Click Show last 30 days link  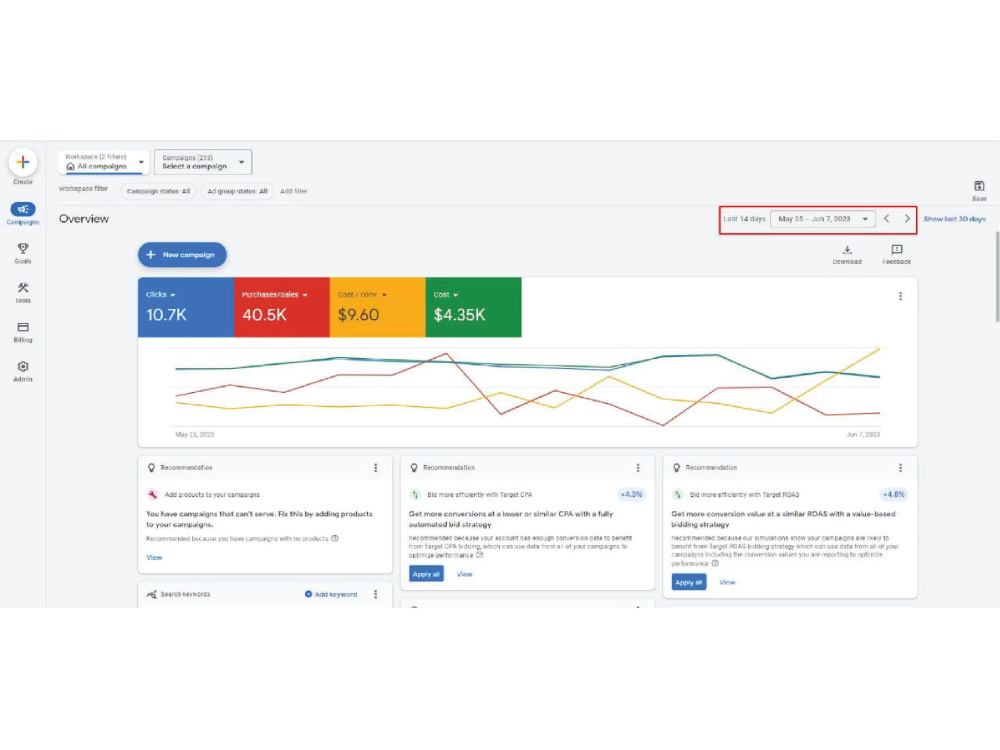pyautogui.click(x=954, y=219)
